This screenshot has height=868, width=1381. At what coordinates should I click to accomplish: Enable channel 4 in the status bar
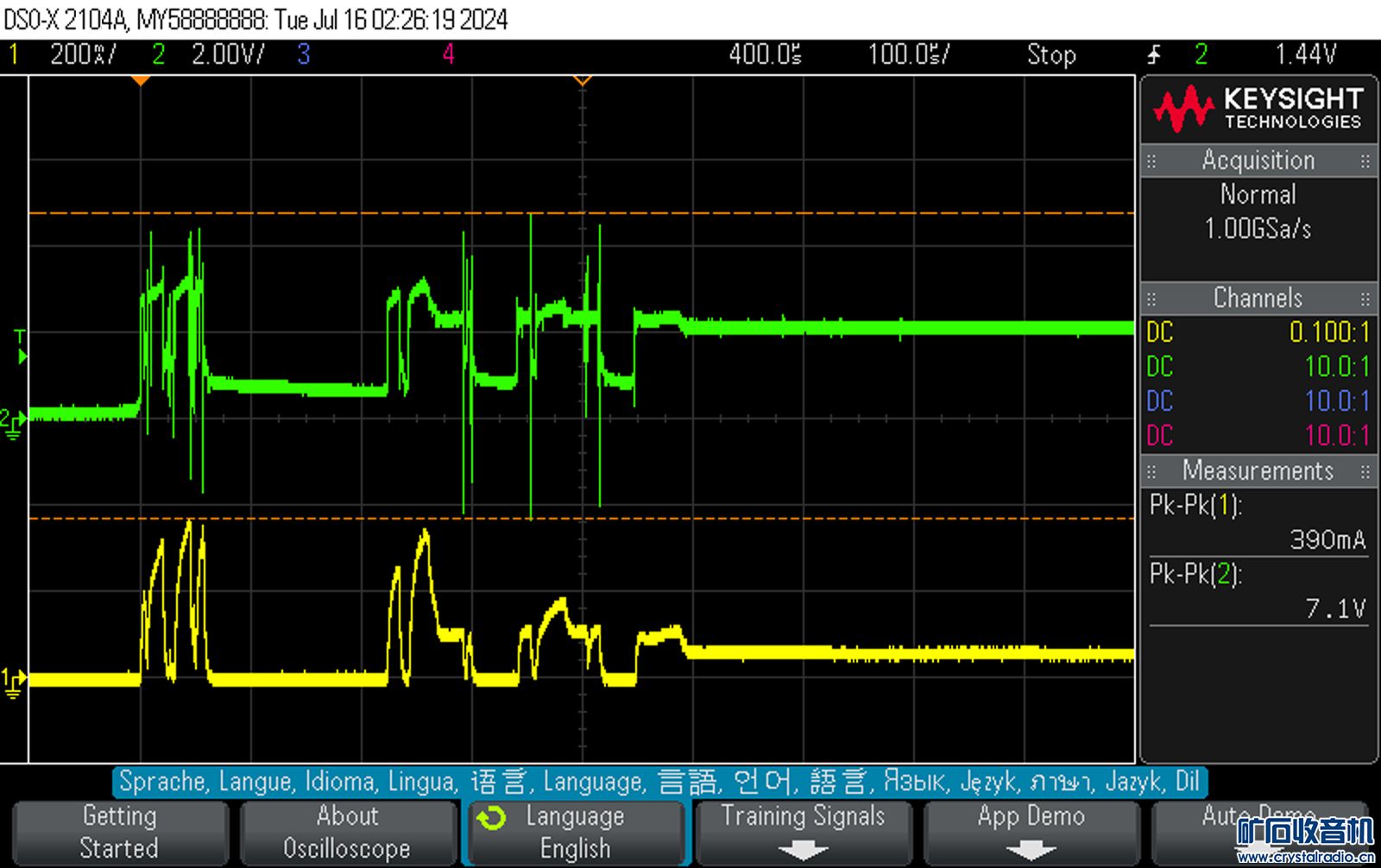[448, 55]
